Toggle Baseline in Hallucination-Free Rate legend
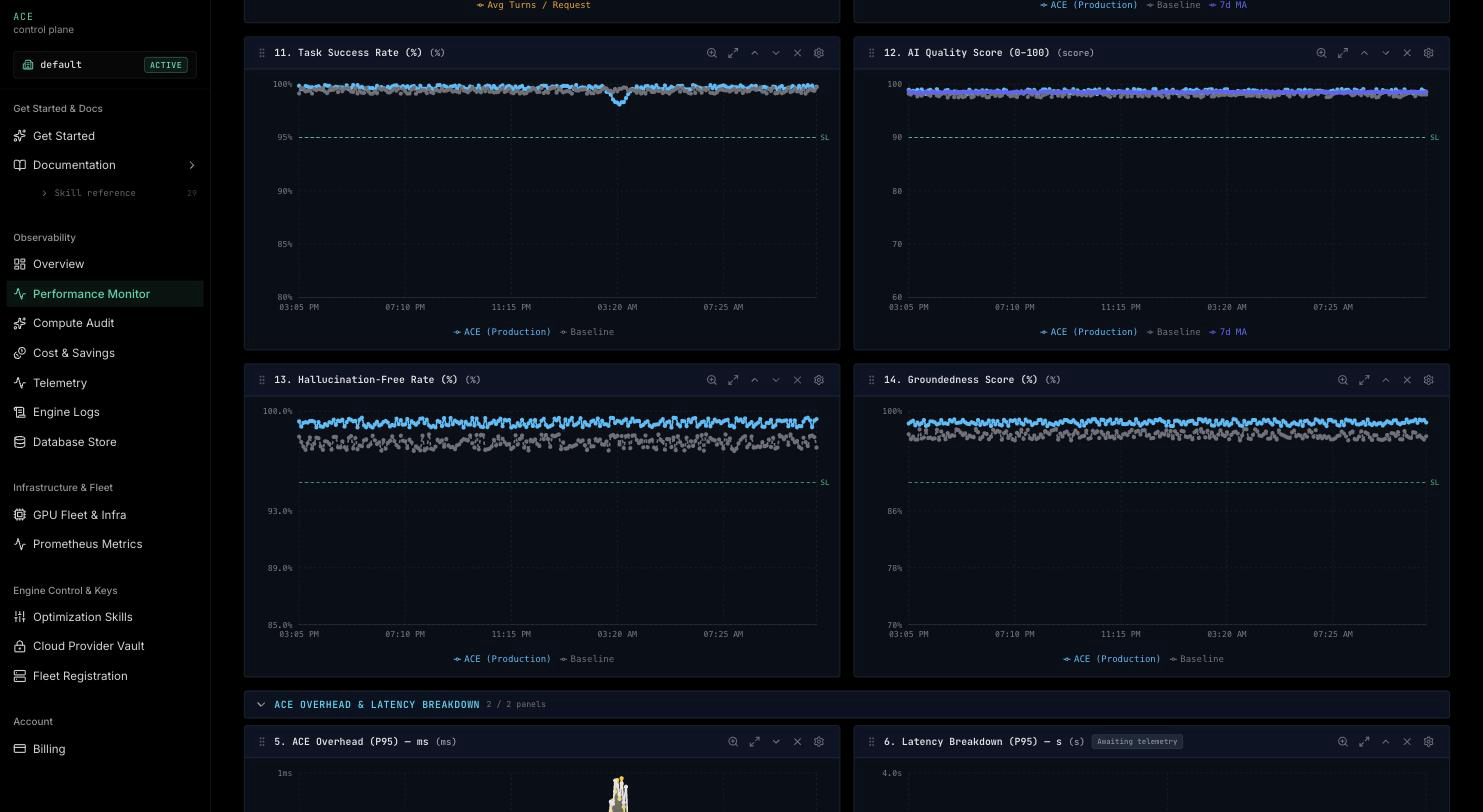This screenshot has width=1483, height=812. [587, 659]
